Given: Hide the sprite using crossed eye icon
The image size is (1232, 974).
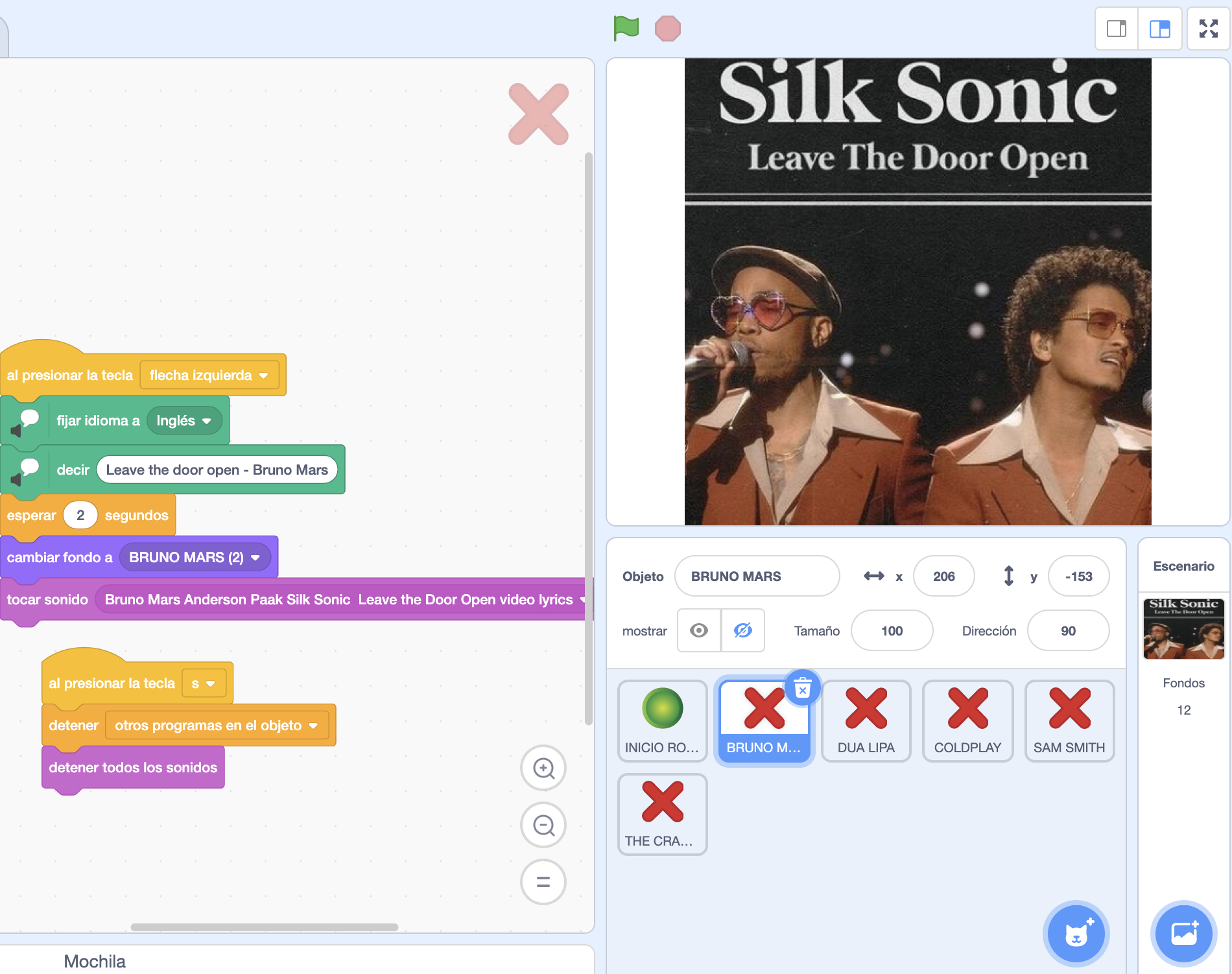Looking at the screenshot, I should [743, 630].
